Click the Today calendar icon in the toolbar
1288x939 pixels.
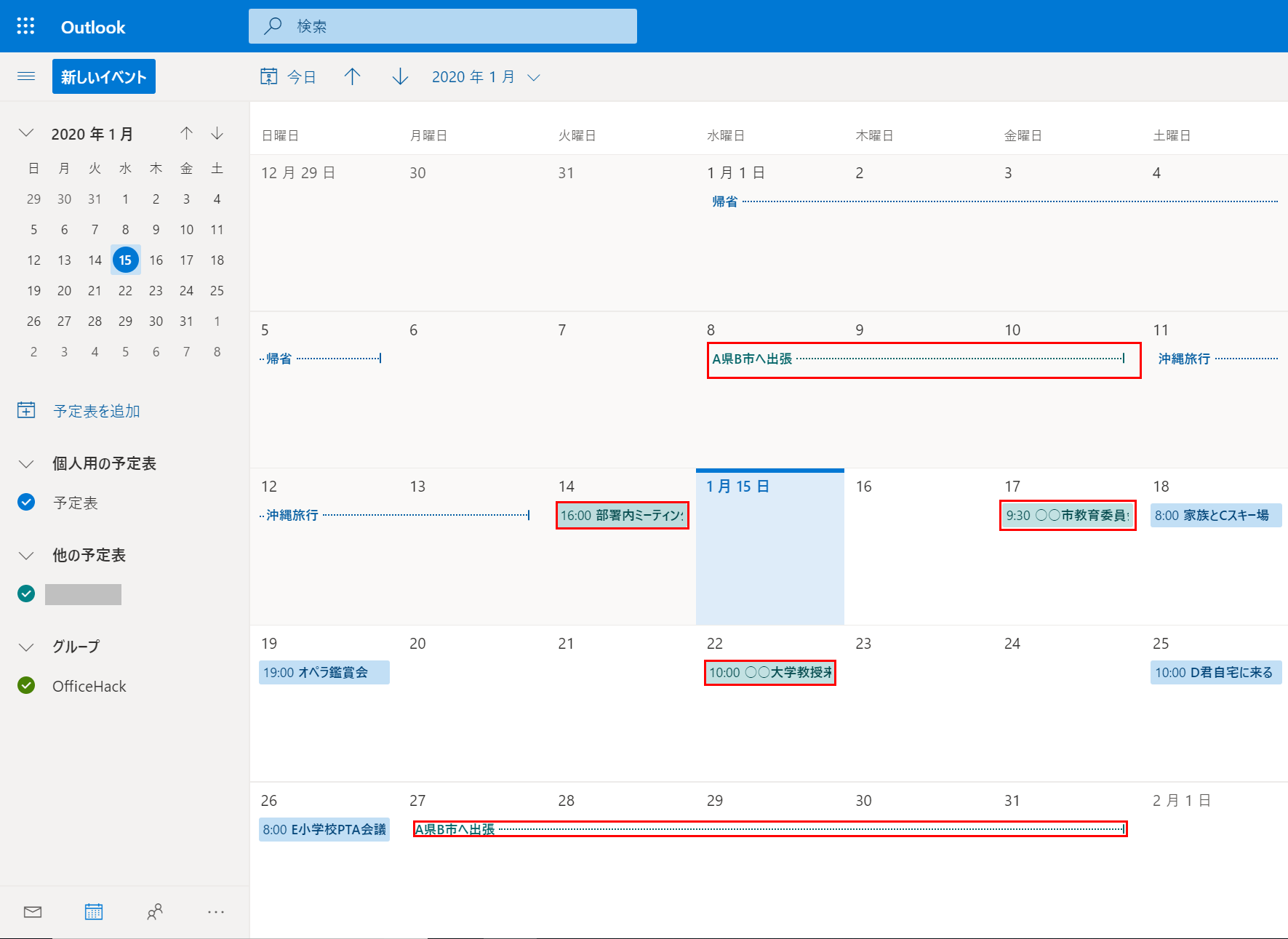pos(269,76)
